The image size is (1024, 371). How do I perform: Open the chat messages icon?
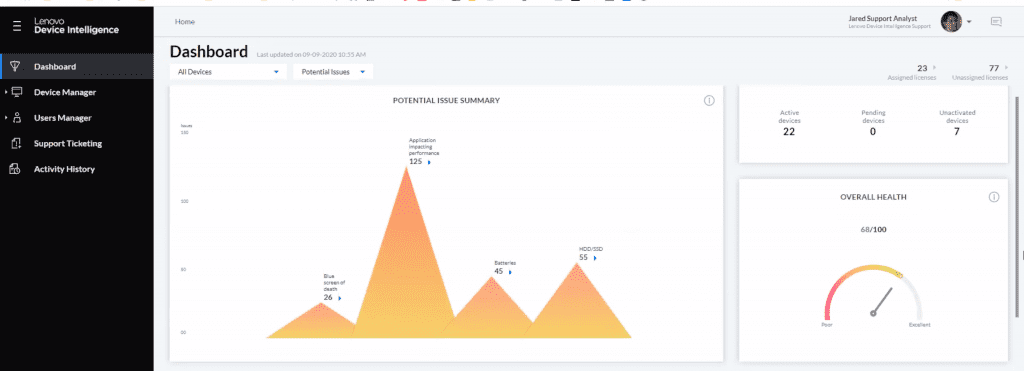(x=996, y=22)
